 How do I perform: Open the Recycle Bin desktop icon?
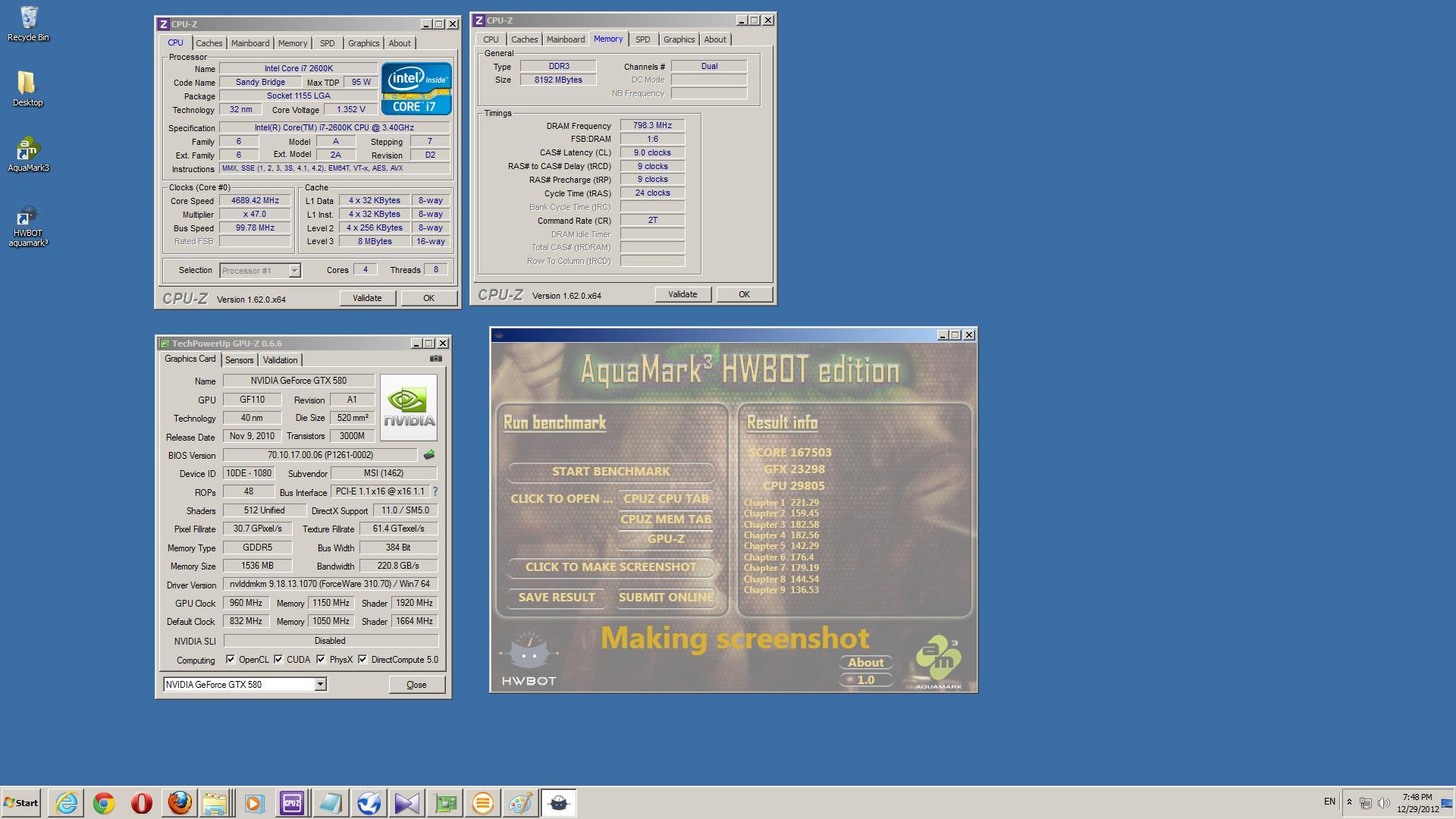[28, 24]
